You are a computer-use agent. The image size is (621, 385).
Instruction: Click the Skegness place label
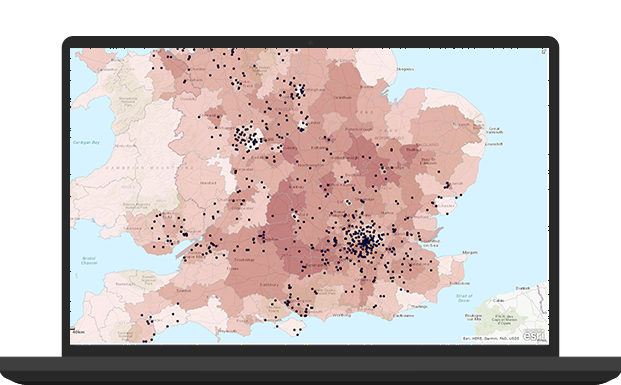coord(405,69)
